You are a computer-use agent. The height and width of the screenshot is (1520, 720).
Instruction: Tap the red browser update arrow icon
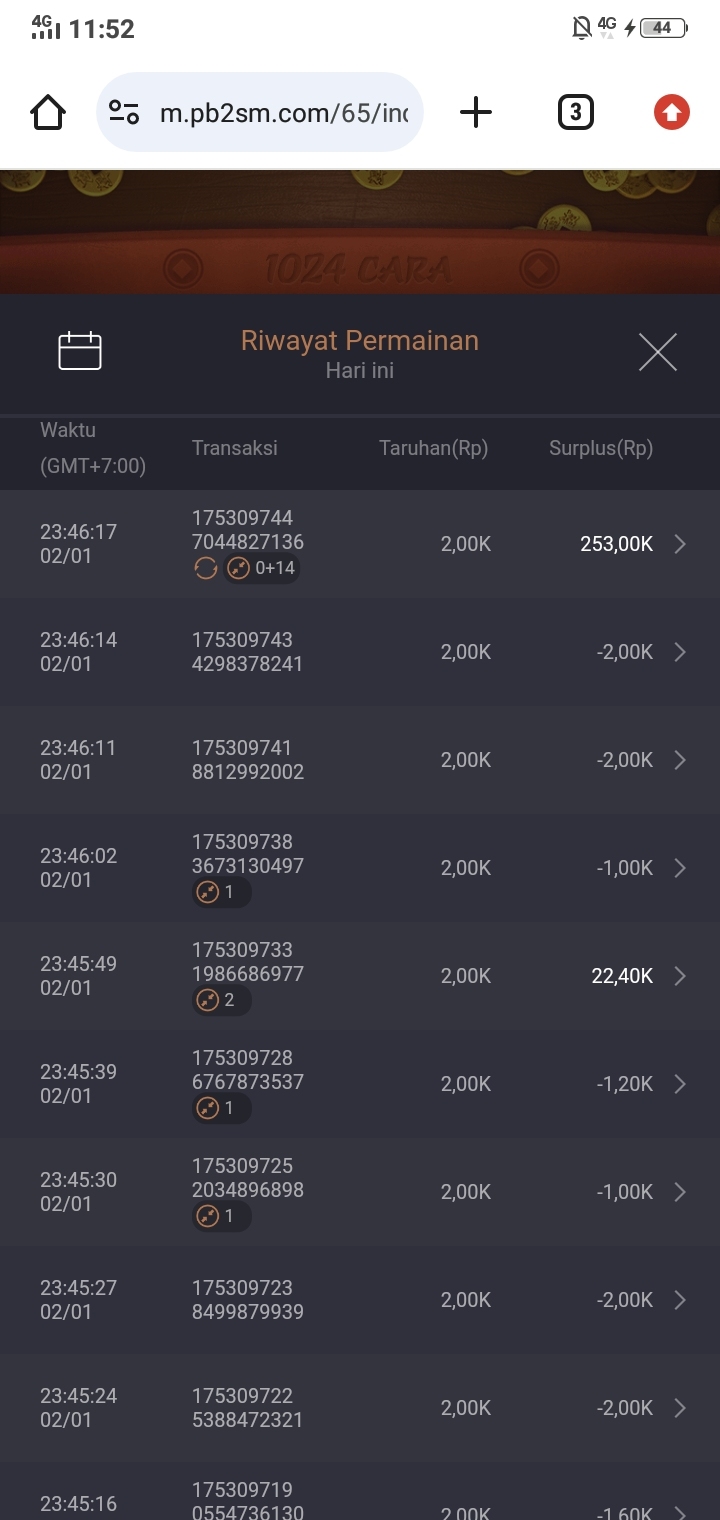[x=672, y=113]
